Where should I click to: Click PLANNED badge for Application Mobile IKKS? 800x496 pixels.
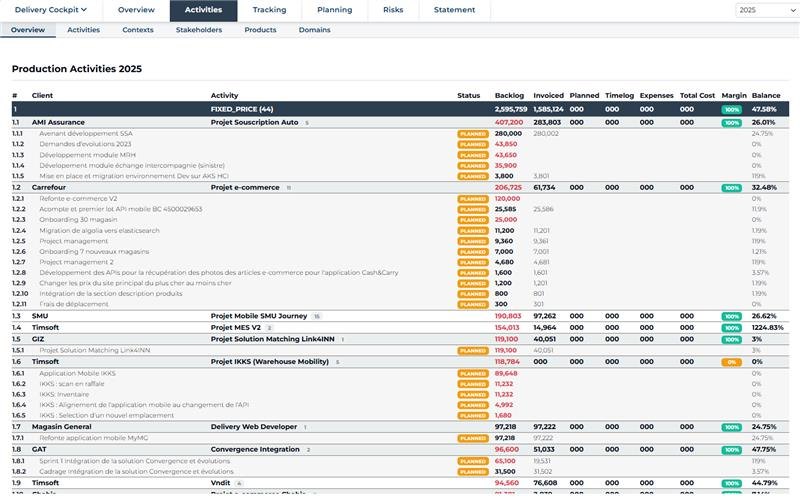(x=472, y=374)
